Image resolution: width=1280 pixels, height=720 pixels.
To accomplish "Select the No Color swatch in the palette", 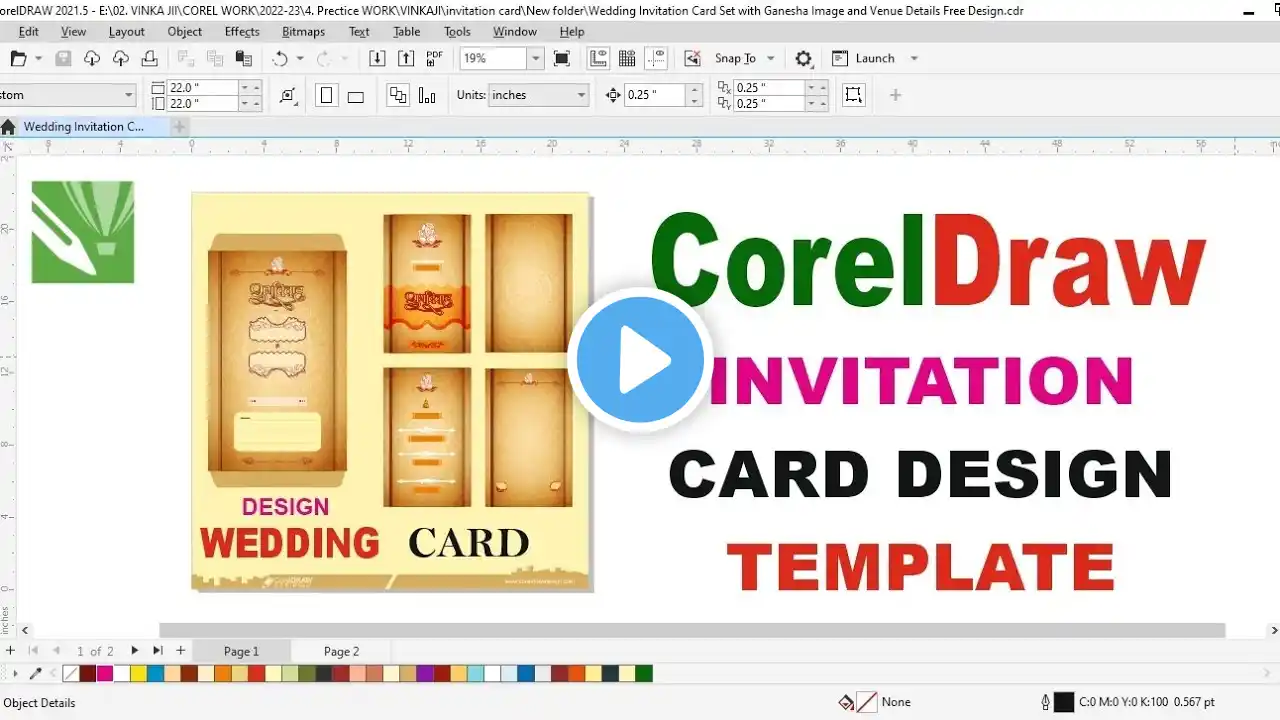I will 71,674.
